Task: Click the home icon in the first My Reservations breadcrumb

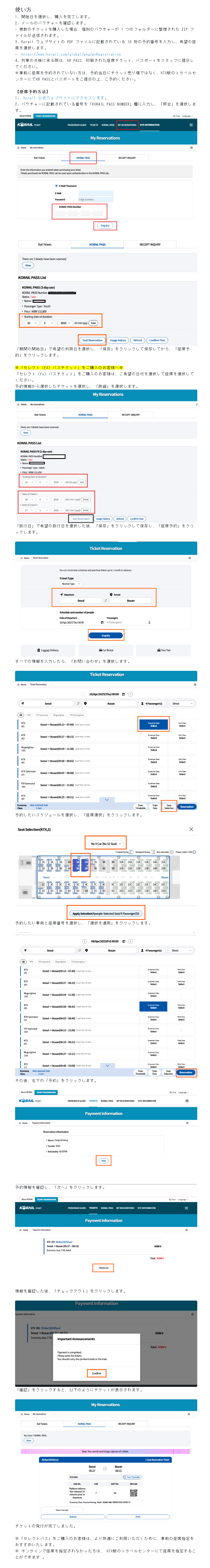Action: pos(18,147)
